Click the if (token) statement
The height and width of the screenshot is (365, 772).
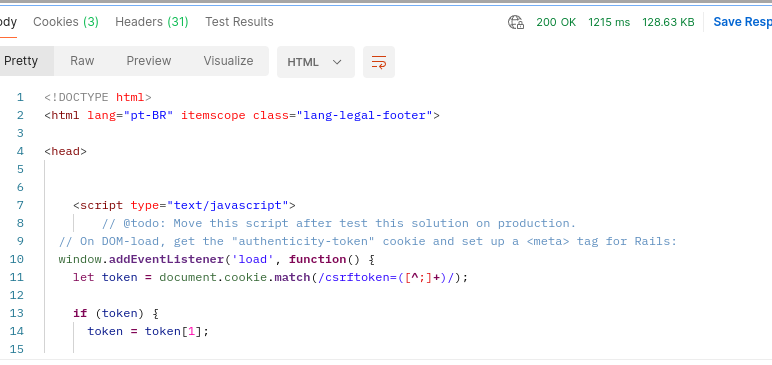pyautogui.click(x=116, y=313)
